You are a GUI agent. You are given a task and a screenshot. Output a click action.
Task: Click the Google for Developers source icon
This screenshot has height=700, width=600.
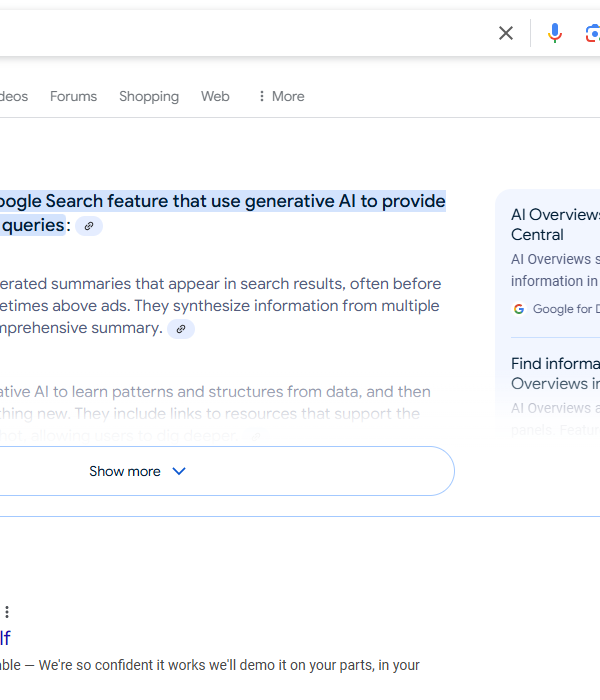519,309
